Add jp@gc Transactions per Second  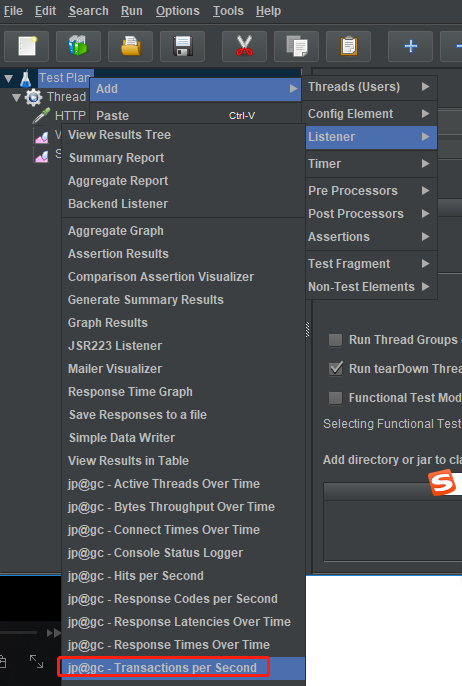pyautogui.click(x=183, y=668)
